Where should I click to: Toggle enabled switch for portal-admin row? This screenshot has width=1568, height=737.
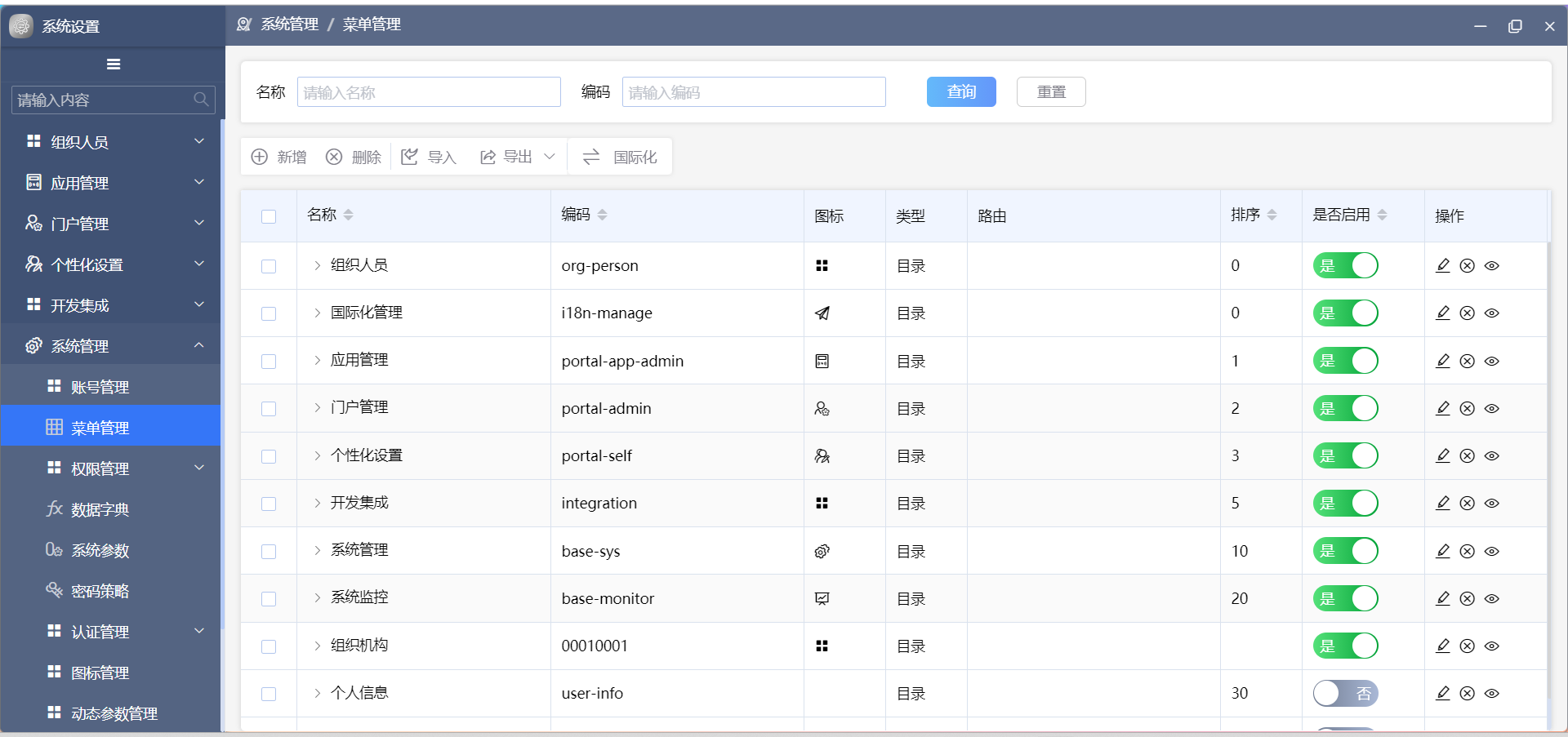(1346, 408)
